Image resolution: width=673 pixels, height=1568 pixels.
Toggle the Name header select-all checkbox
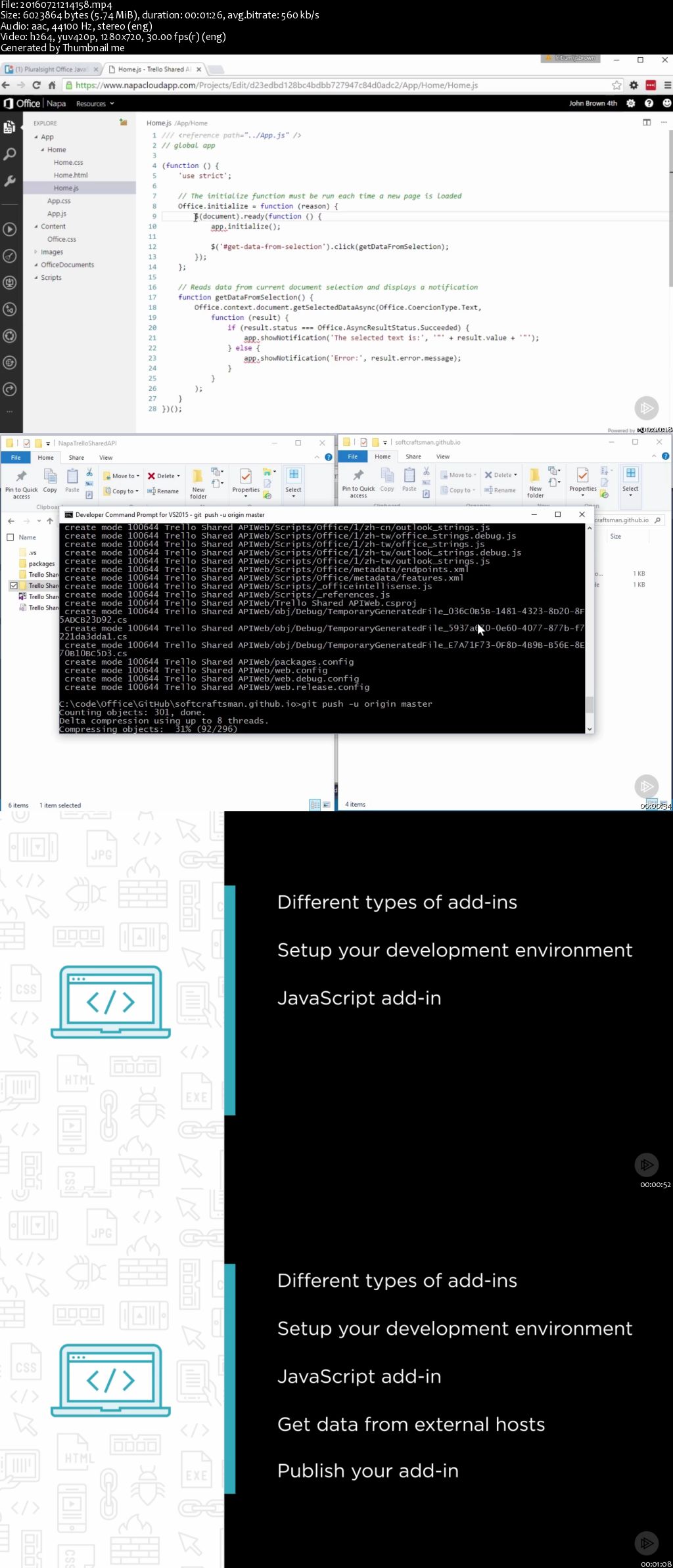click(10, 537)
